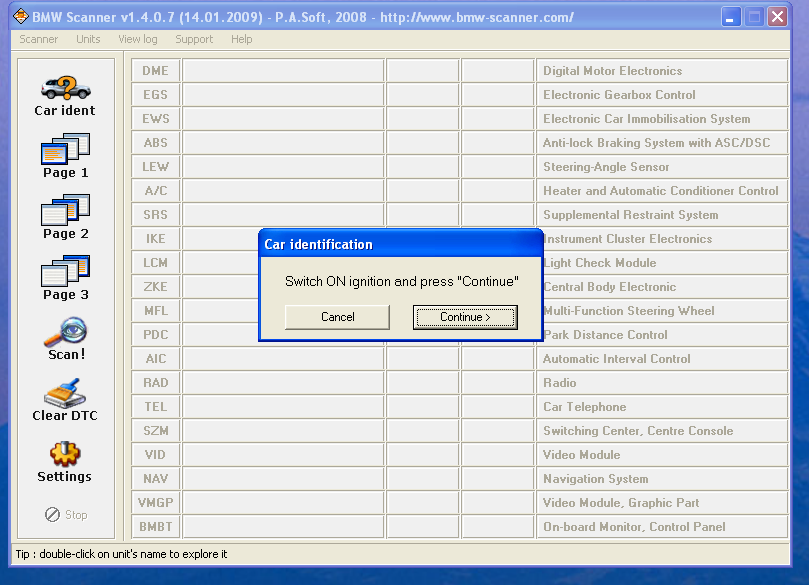Select the MFL unit button

pos(155,311)
